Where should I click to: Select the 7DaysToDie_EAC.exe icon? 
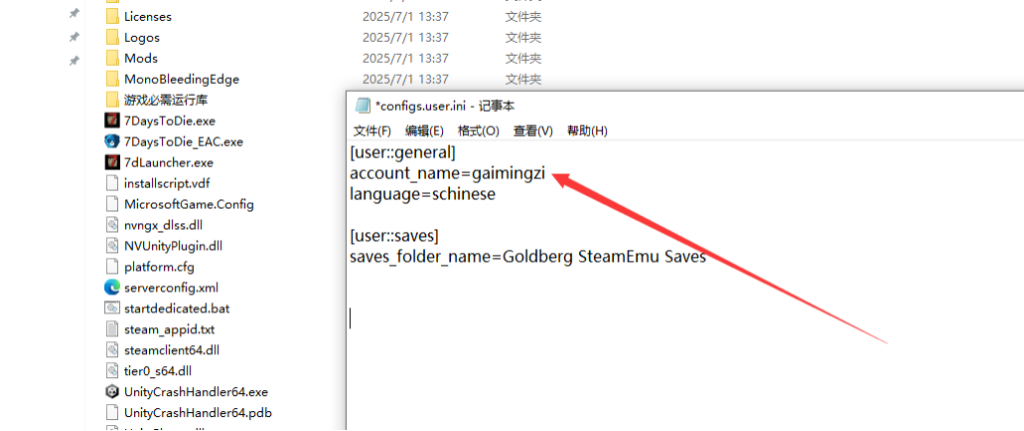tap(112, 142)
